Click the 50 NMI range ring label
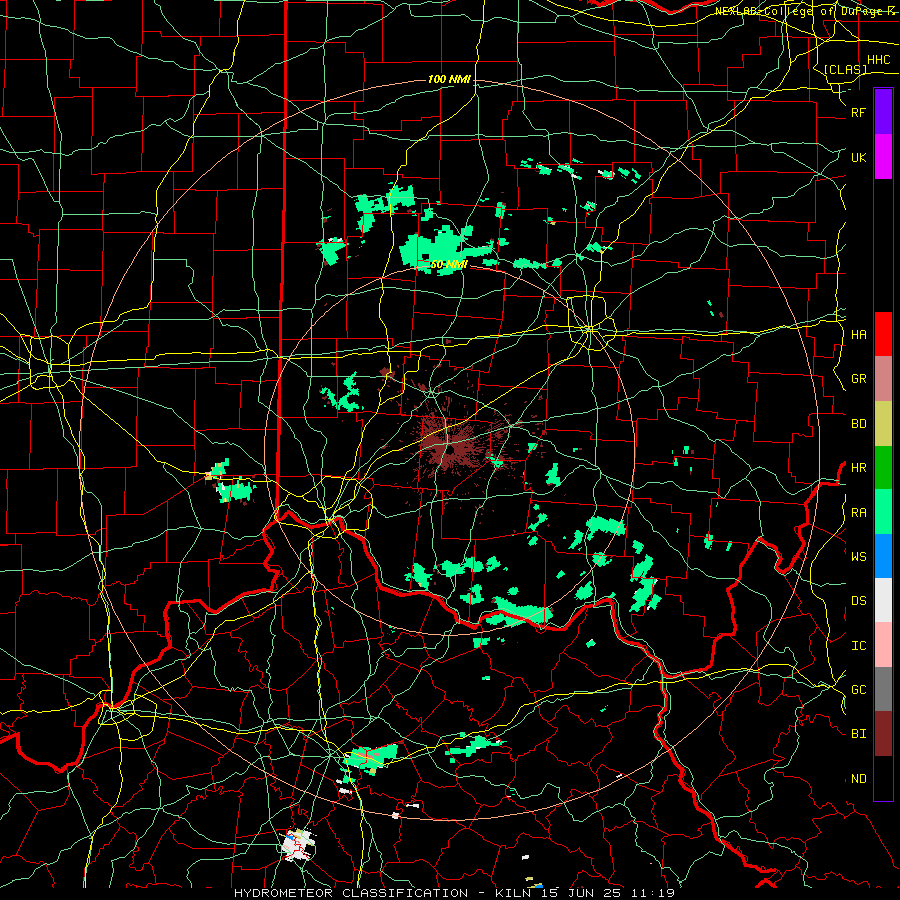 (x=448, y=264)
